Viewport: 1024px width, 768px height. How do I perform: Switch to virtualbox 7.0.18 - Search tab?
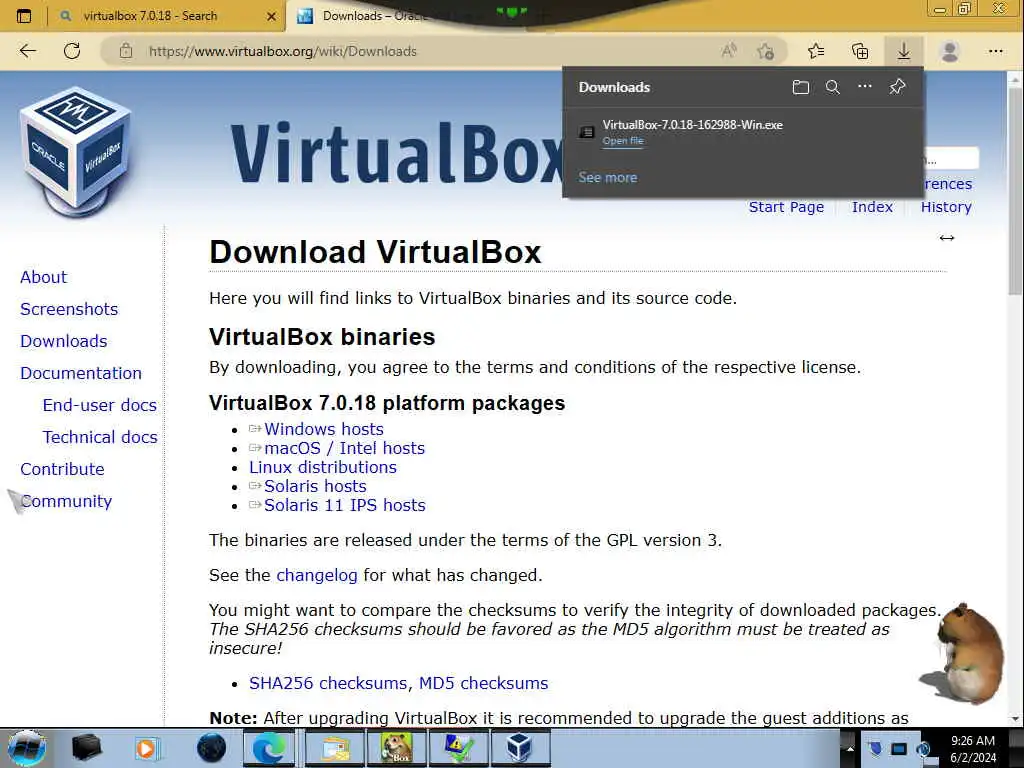150,16
